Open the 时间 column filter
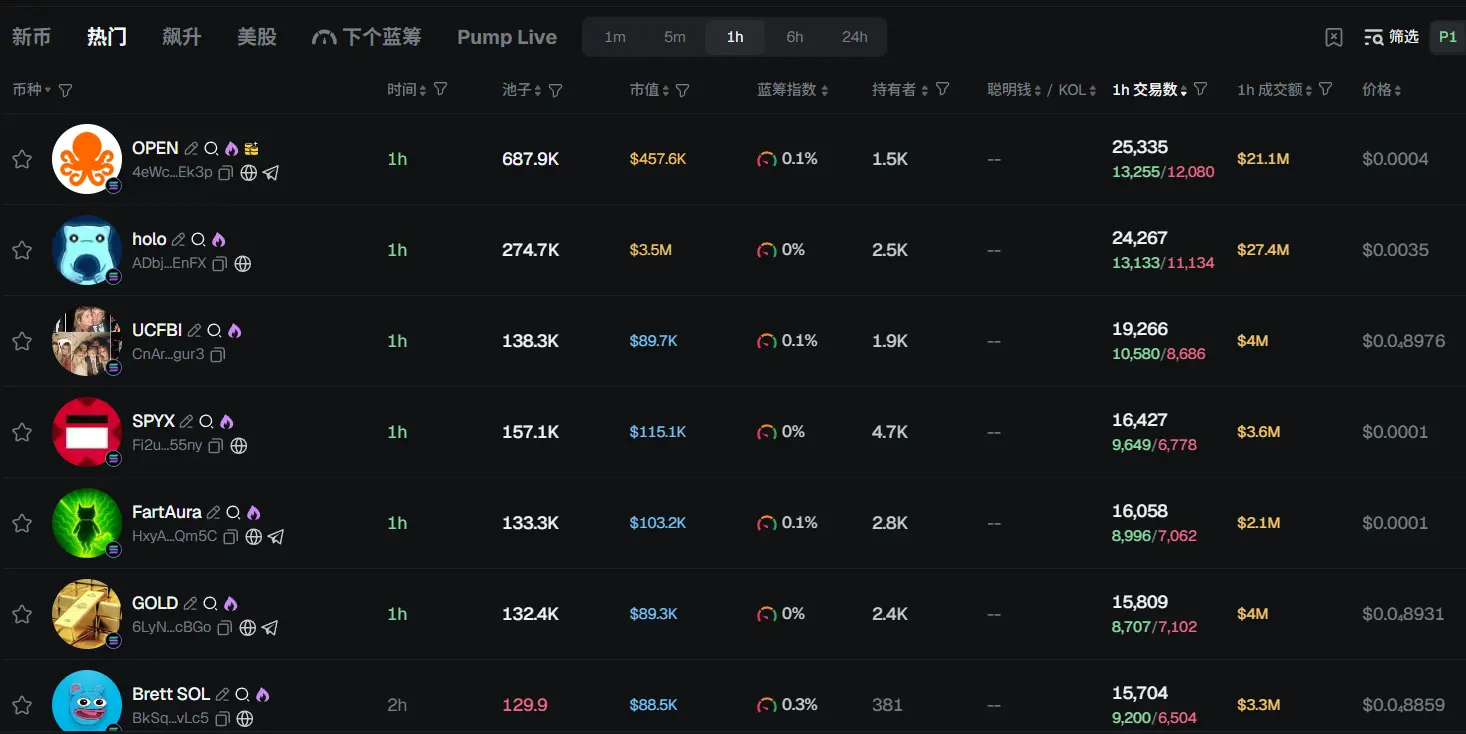This screenshot has height=734, width=1466. tap(440, 89)
